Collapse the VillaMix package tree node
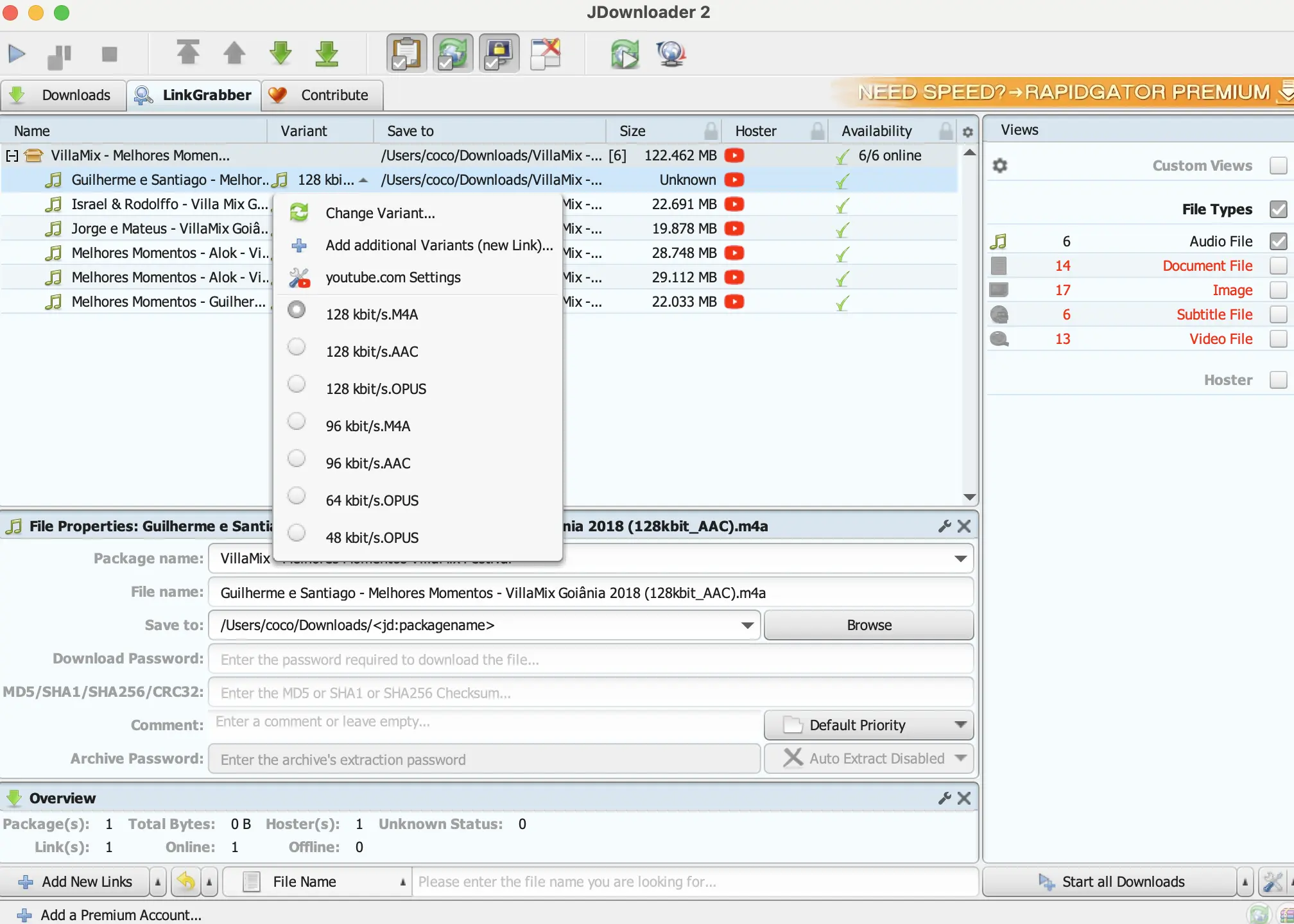Viewport: 1294px width, 924px height. [12, 156]
